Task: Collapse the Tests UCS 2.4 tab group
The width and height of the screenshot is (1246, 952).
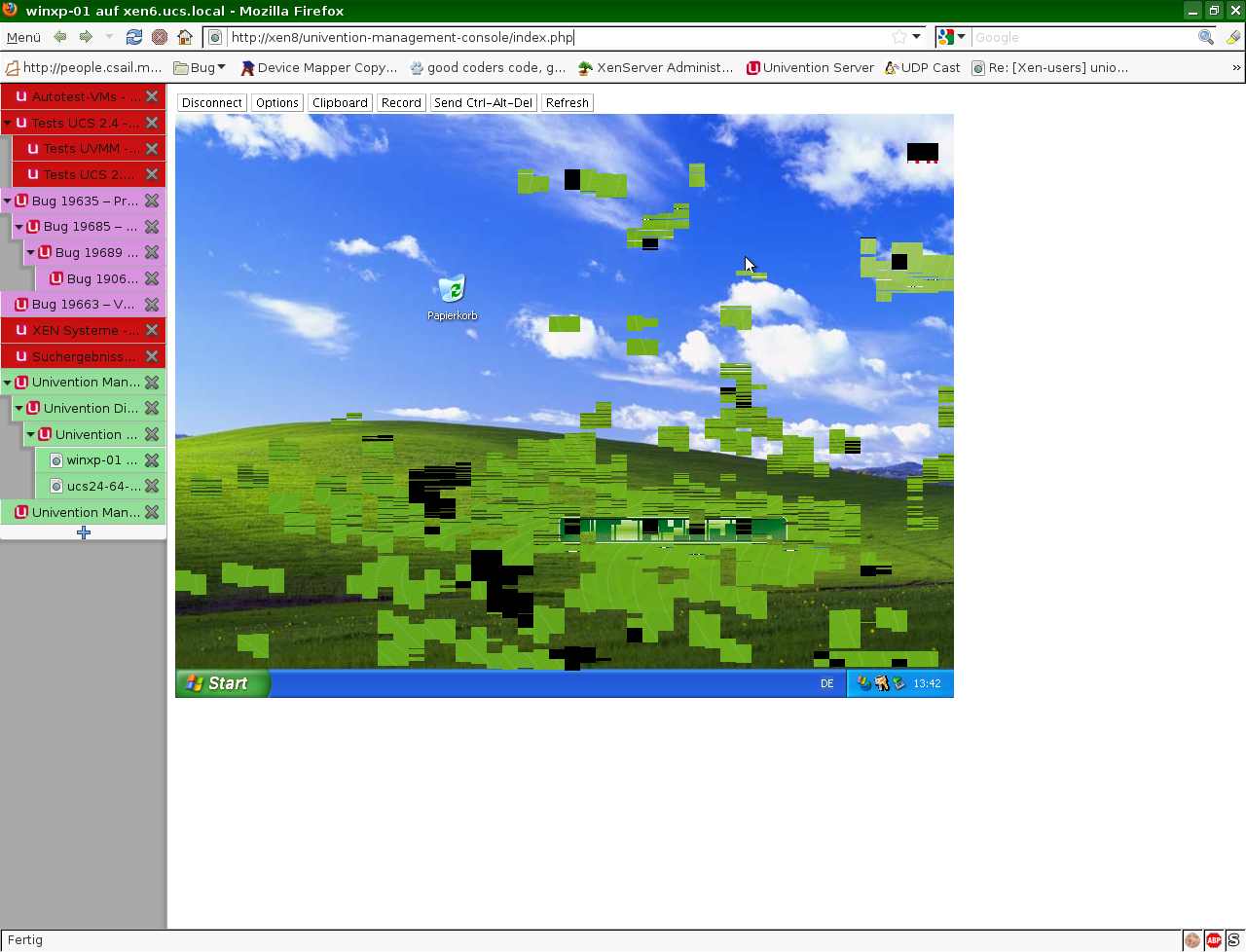Action: click(x=8, y=124)
